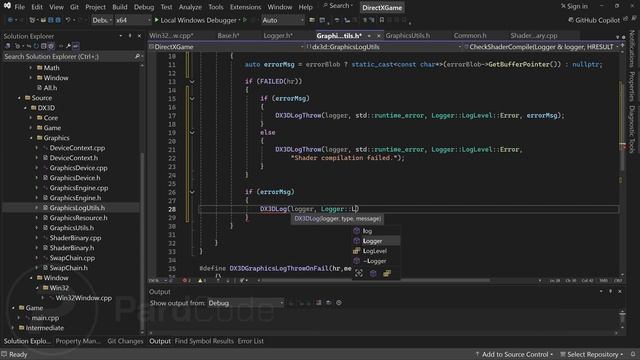The height and width of the screenshot is (360, 640).
Task: Switch to the GraphicsUtils.h tab
Action: [407, 36]
